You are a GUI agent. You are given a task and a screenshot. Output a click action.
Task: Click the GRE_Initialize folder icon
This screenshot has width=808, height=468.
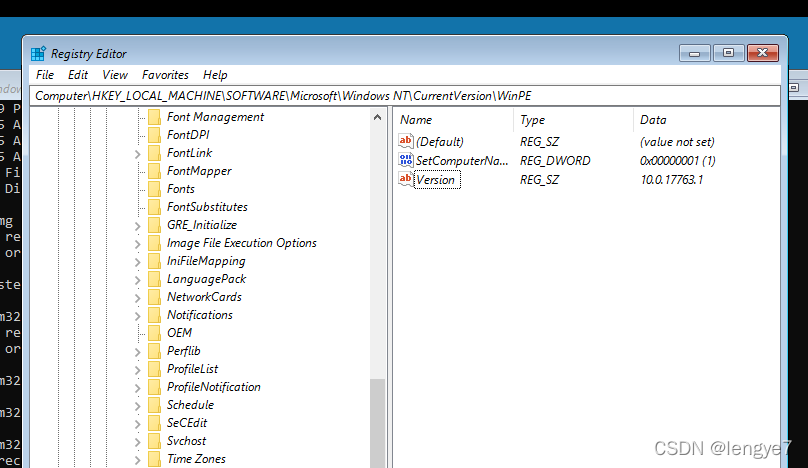(154, 225)
